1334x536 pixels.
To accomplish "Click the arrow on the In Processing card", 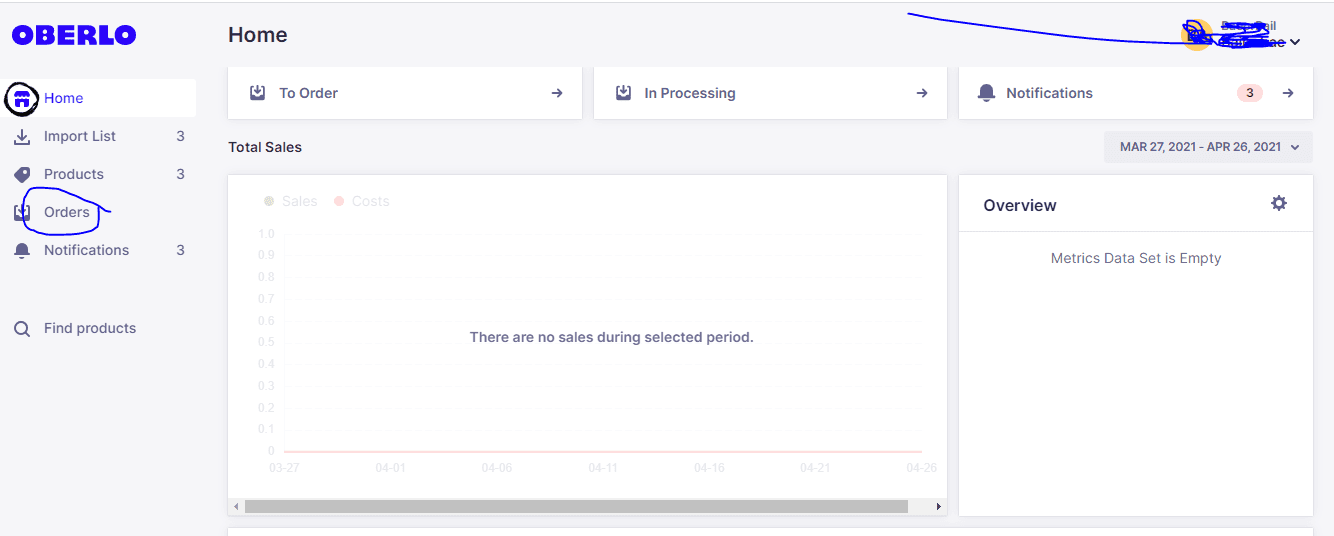I will (x=922, y=93).
